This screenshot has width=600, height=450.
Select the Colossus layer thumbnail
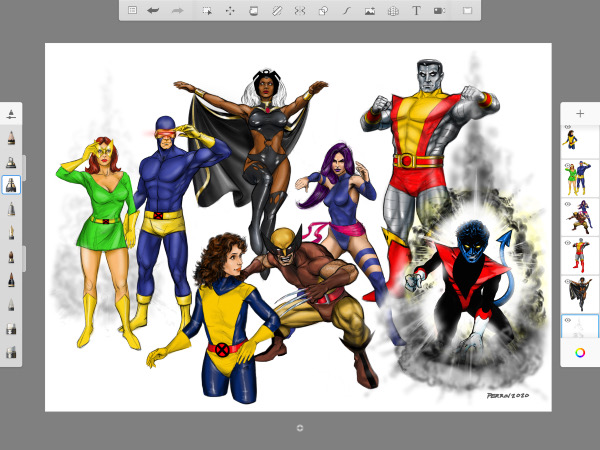coord(580,256)
